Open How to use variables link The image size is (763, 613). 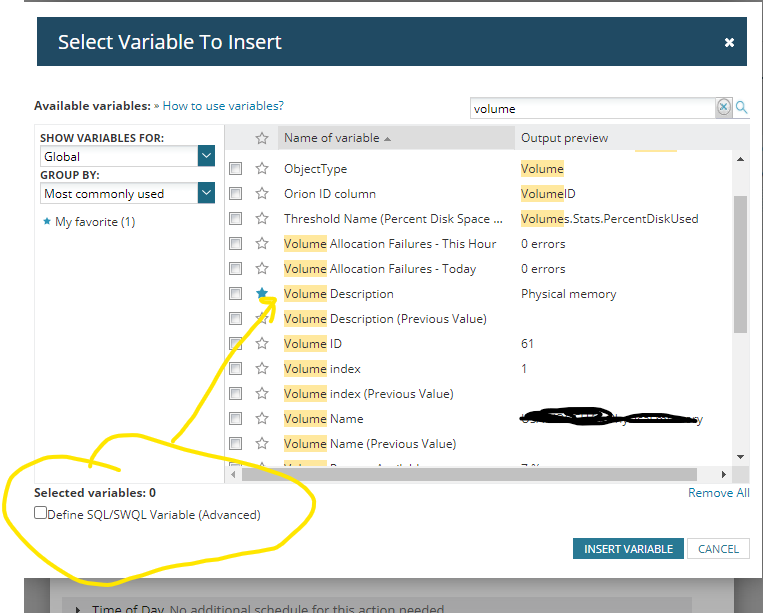click(223, 106)
